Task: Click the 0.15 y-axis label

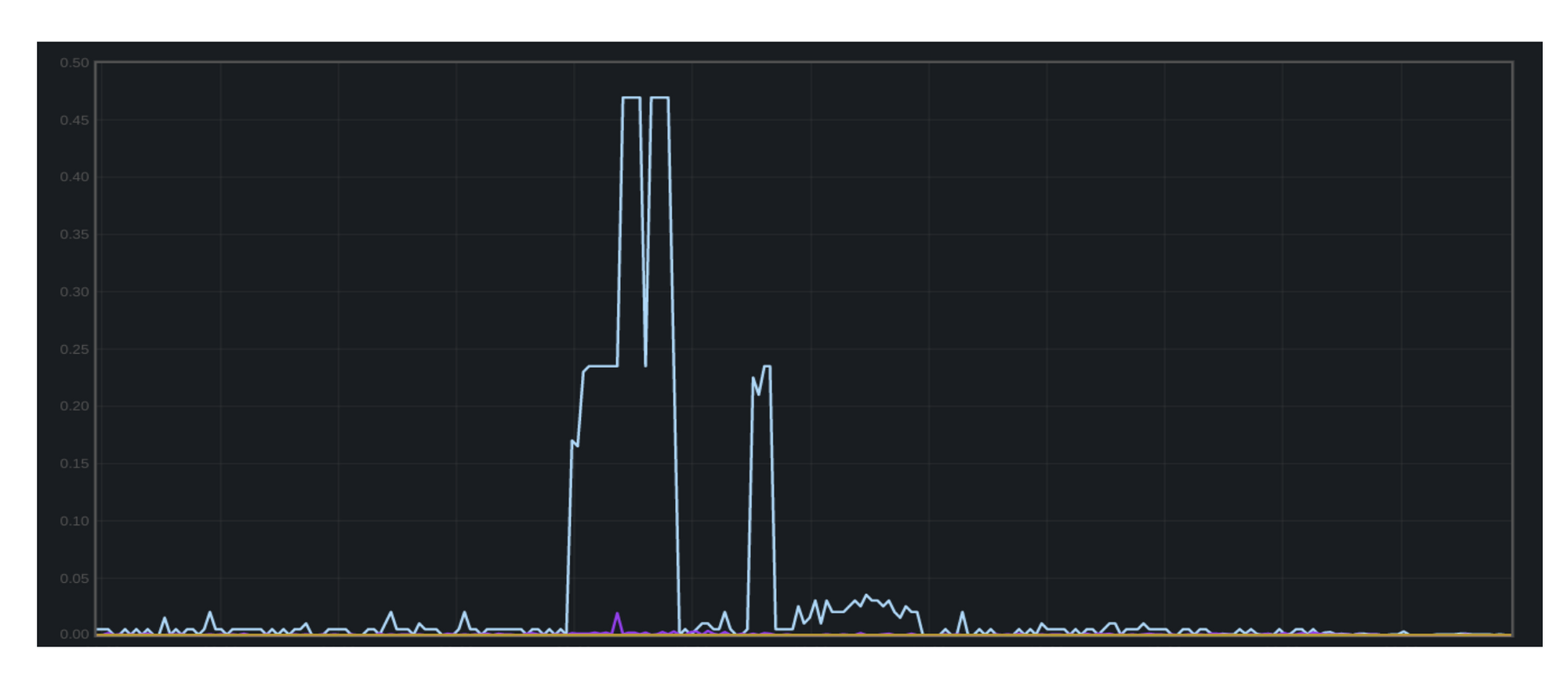Action: coord(74,464)
